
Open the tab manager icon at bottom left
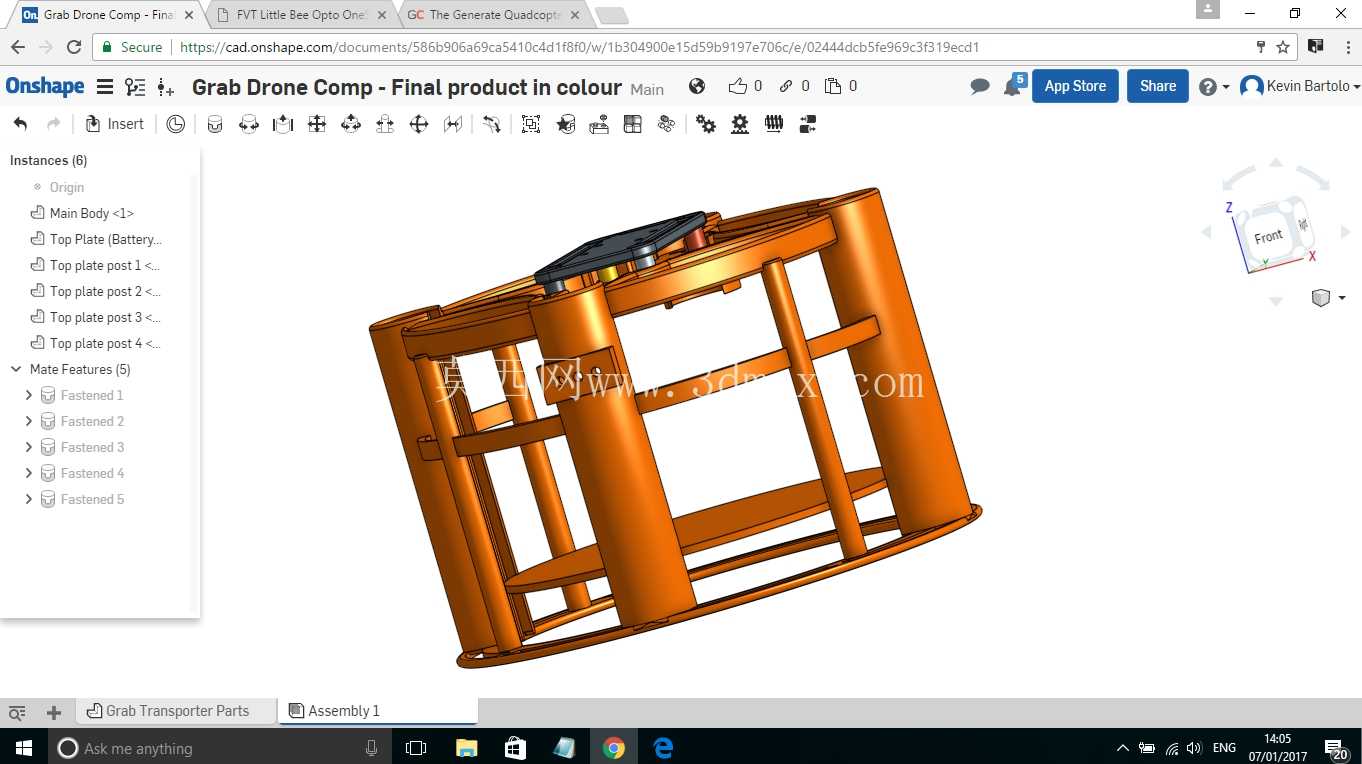[x=17, y=712]
